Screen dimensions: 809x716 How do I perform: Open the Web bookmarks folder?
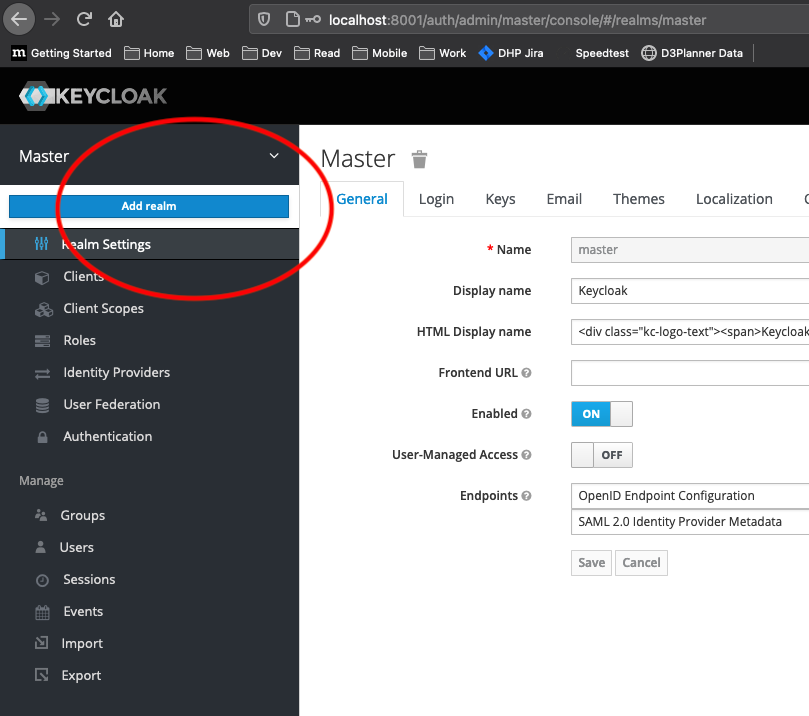[x=208, y=53]
